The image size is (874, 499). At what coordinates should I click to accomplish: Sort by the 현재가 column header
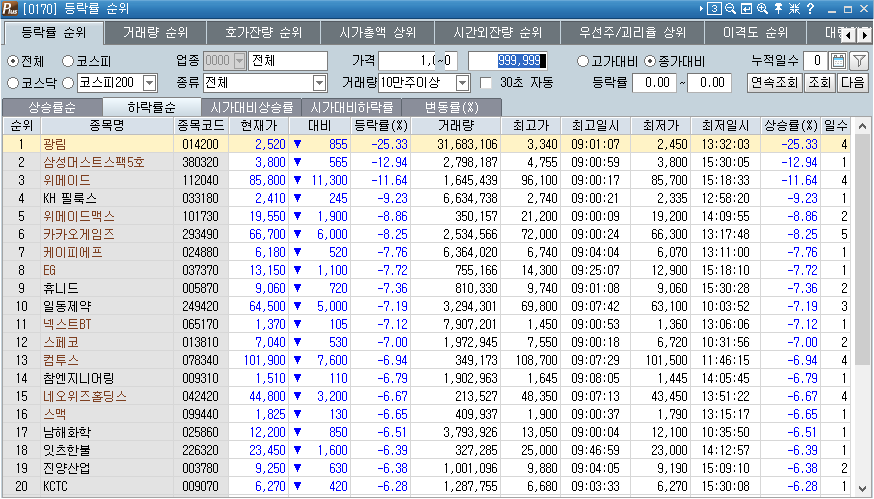[258, 125]
